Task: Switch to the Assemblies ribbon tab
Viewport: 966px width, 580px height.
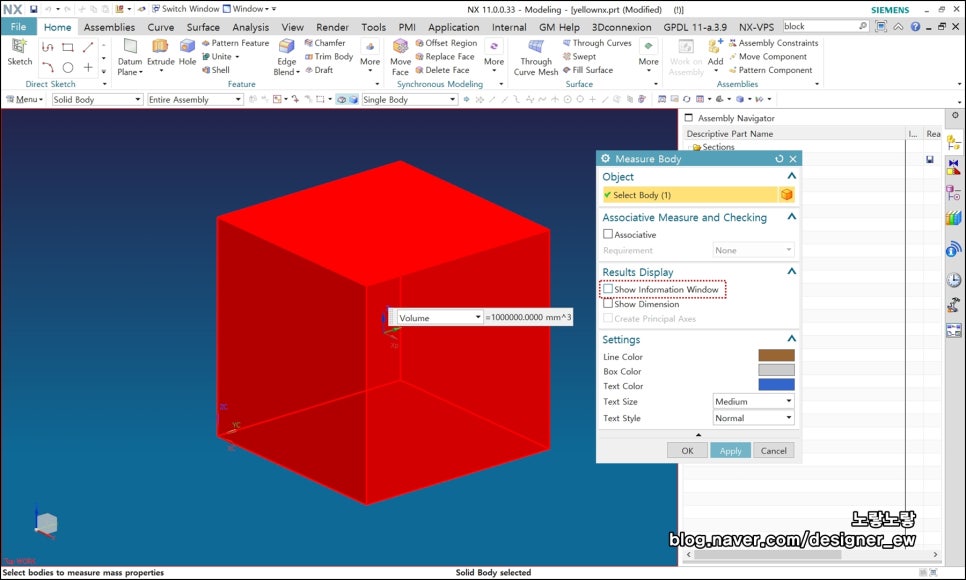Action: point(109,27)
